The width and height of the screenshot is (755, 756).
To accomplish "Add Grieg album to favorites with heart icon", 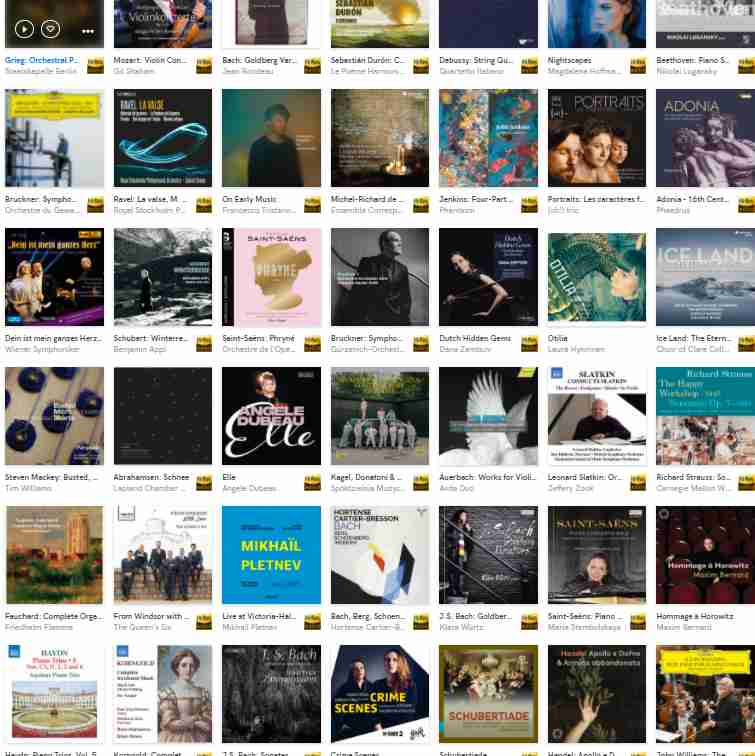I will pos(50,29).
